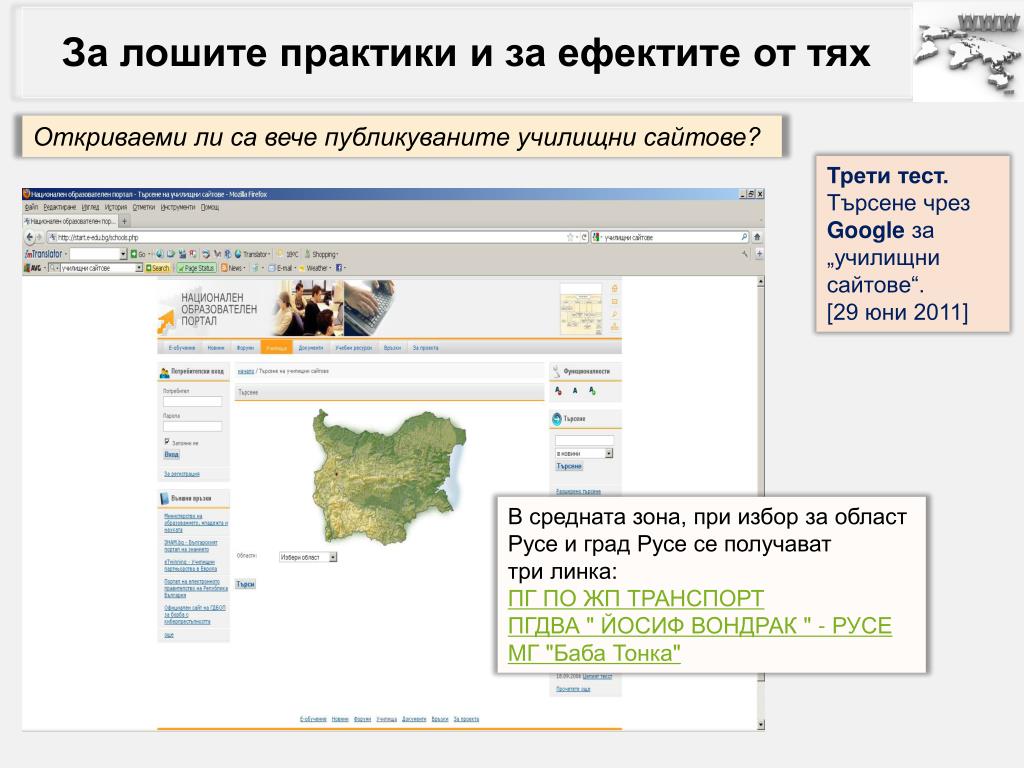The width and height of the screenshot is (1024, 768).
Task: Click the right panel search text field
Action: coord(584,440)
